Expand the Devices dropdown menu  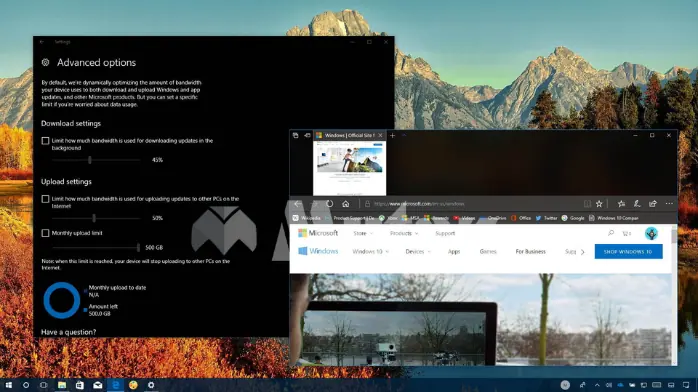pyautogui.click(x=418, y=251)
